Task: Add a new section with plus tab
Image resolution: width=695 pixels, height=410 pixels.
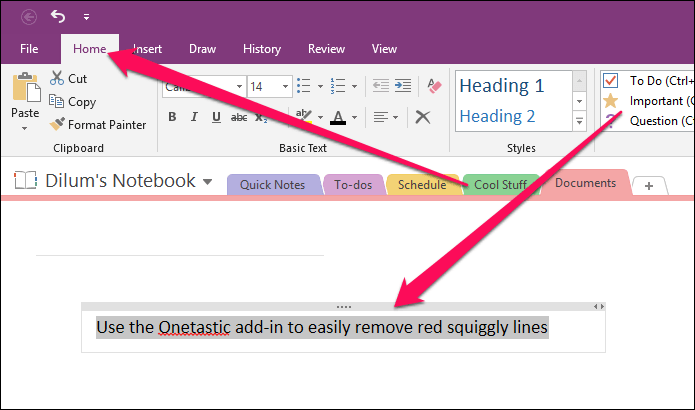Action: click(x=649, y=186)
